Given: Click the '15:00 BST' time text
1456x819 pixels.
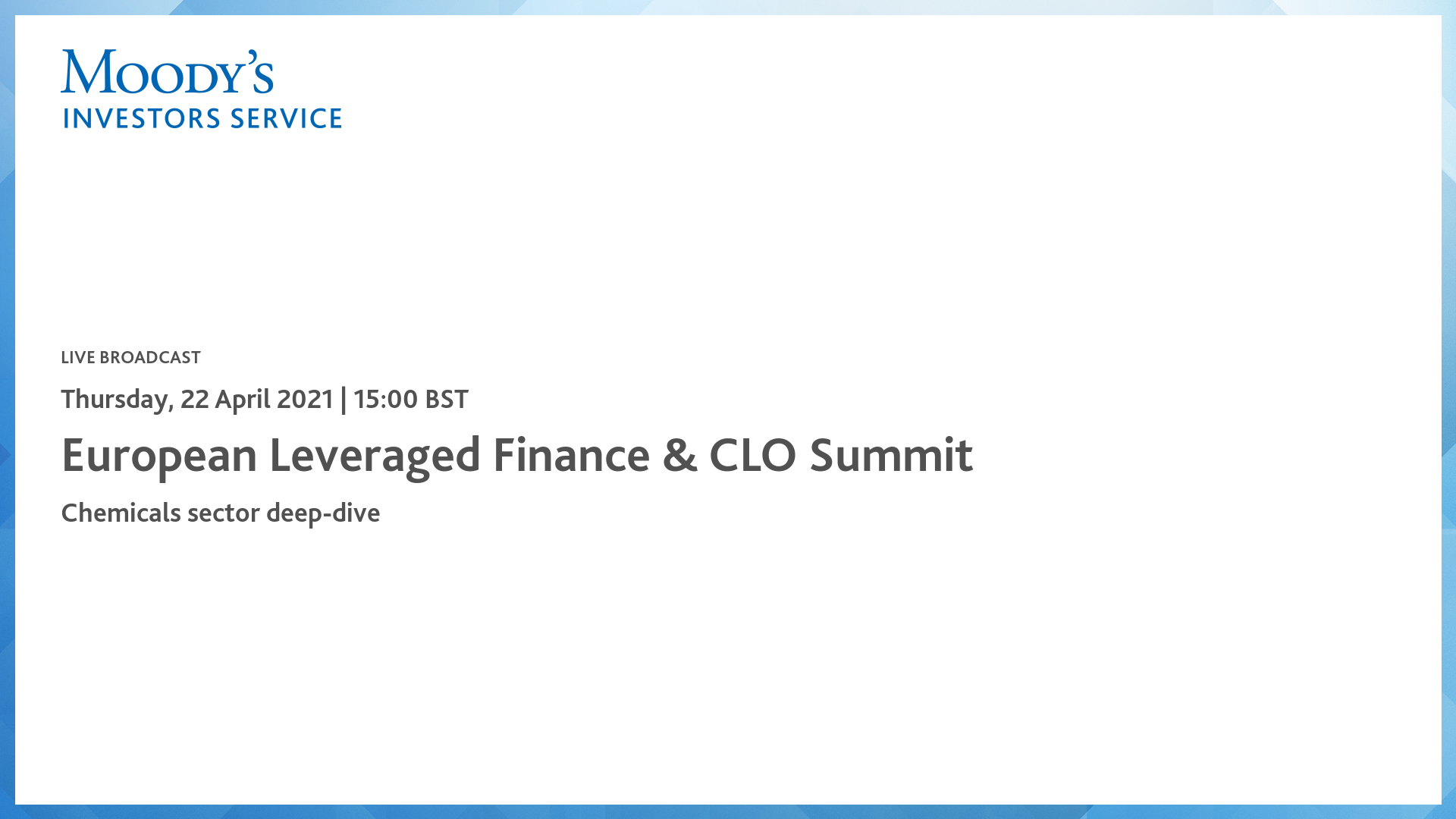Looking at the screenshot, I should pos(410,400).
